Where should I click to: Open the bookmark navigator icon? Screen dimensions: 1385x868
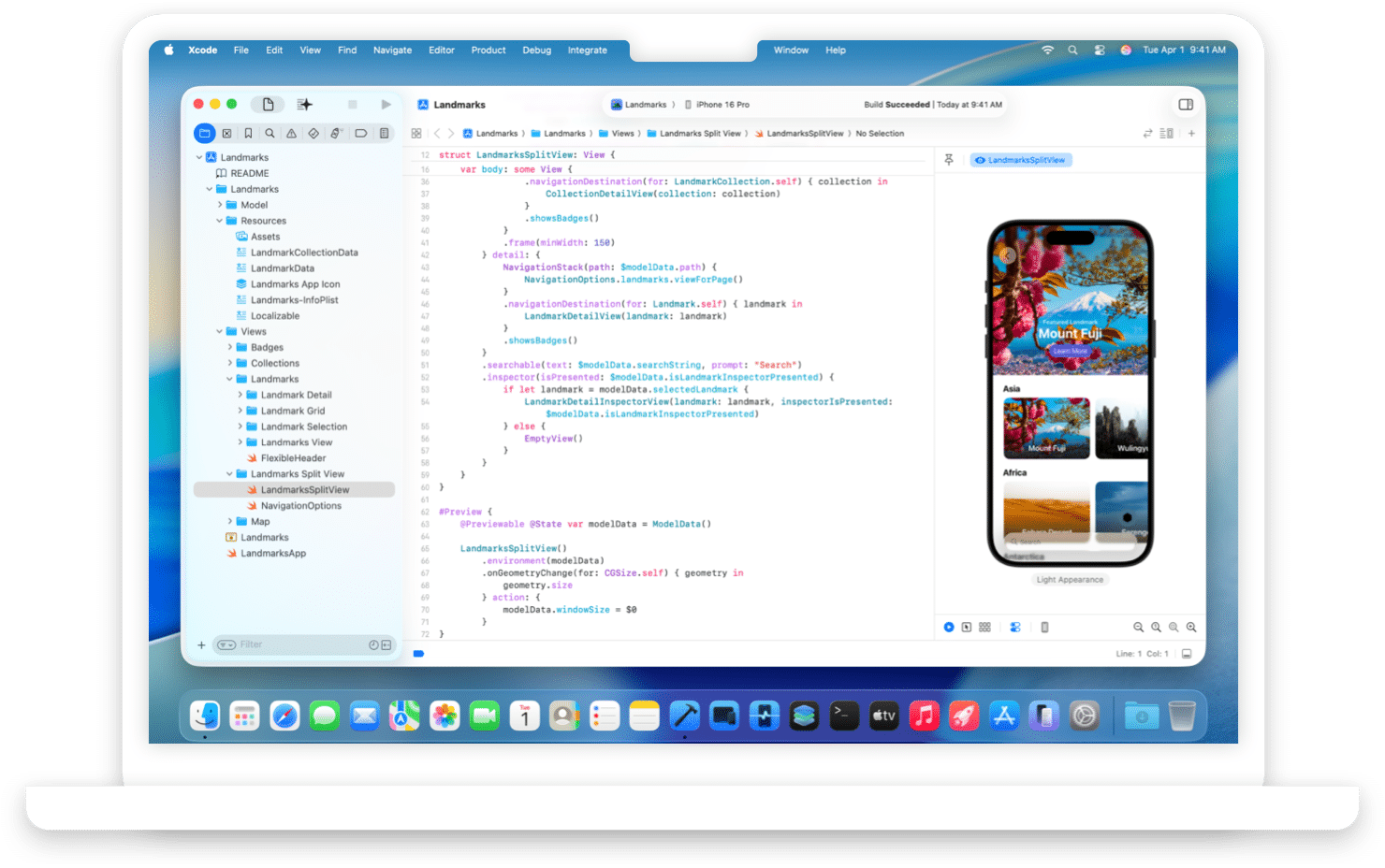248,134
